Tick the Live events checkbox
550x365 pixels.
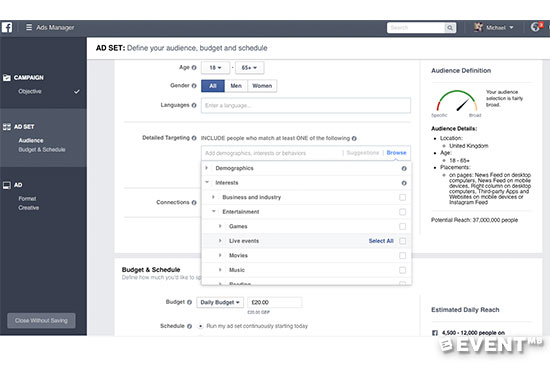point(402,241)
